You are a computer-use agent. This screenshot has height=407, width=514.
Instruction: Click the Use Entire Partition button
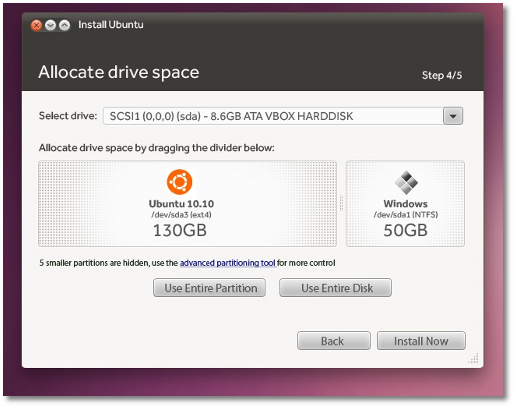209,288
